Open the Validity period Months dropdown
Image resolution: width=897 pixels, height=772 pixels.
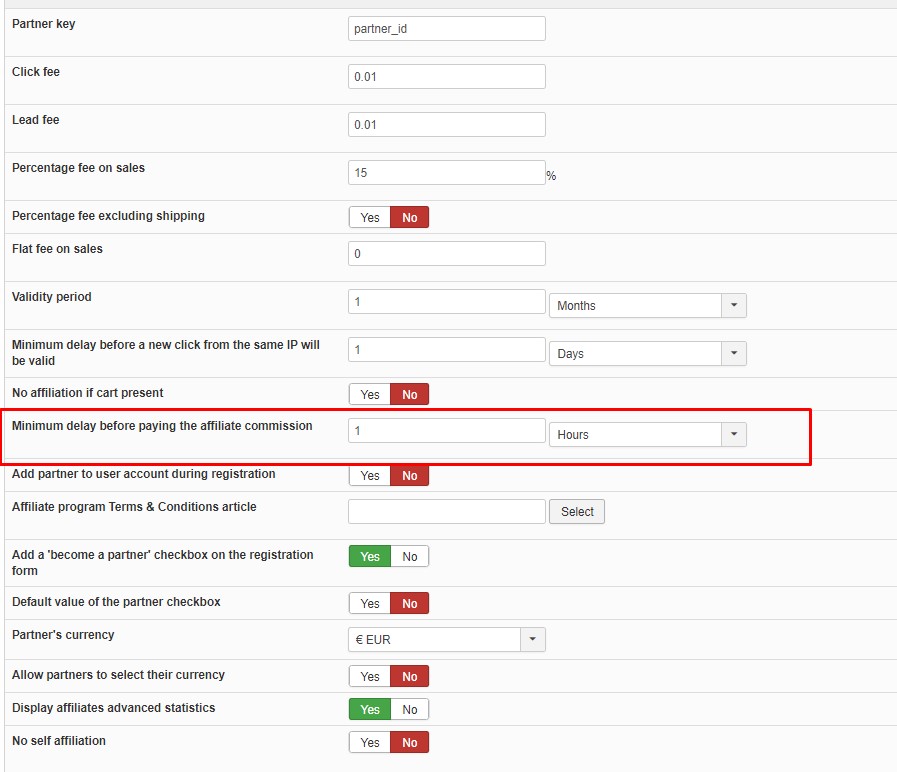648,306
